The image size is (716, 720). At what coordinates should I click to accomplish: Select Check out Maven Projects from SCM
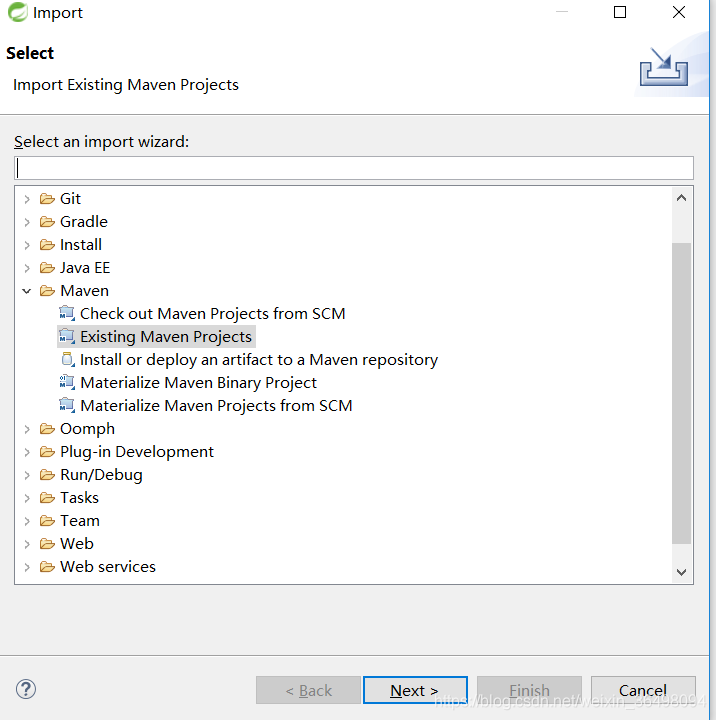213,314
